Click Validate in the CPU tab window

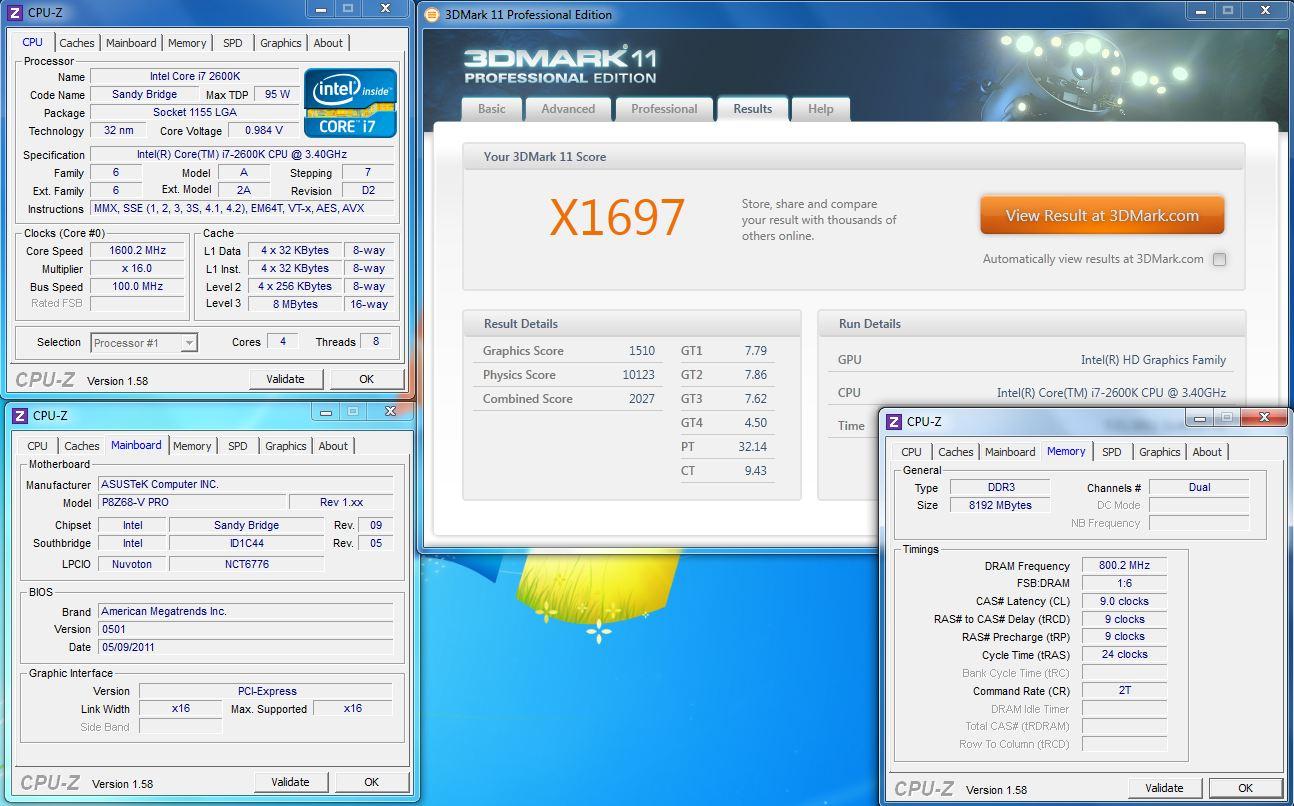pos(286,379)
